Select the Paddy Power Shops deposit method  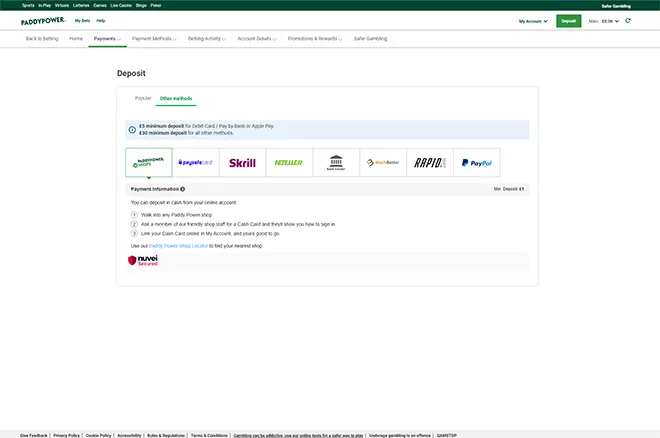click(149, 162)
